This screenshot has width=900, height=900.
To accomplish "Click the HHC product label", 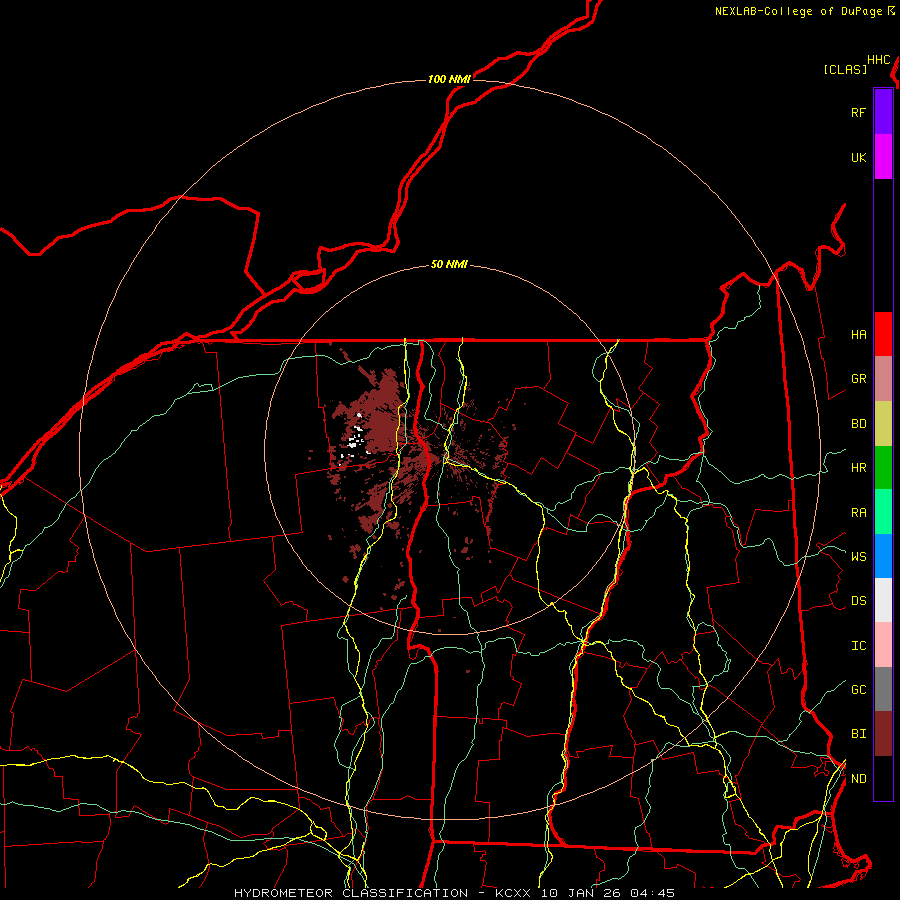I will click(879, 60).
